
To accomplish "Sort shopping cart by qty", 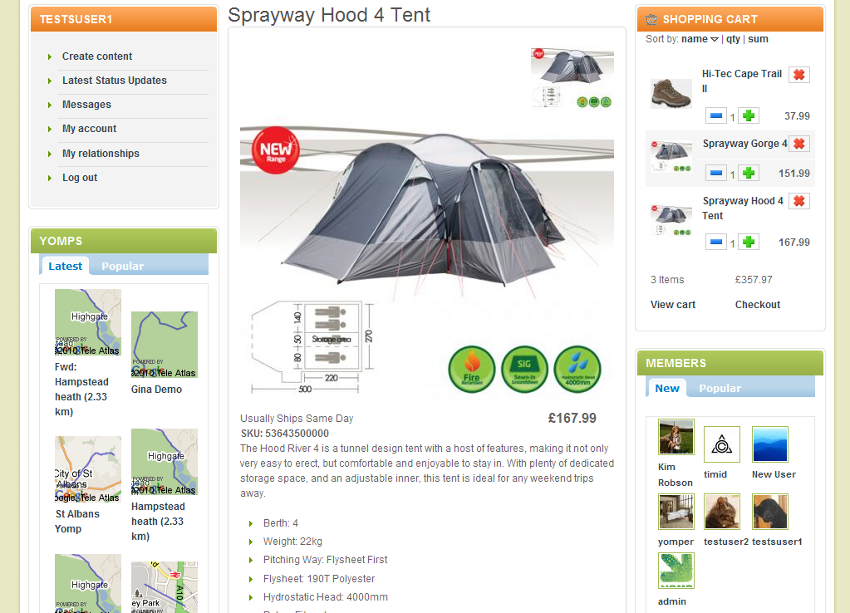I will point(733,39).
